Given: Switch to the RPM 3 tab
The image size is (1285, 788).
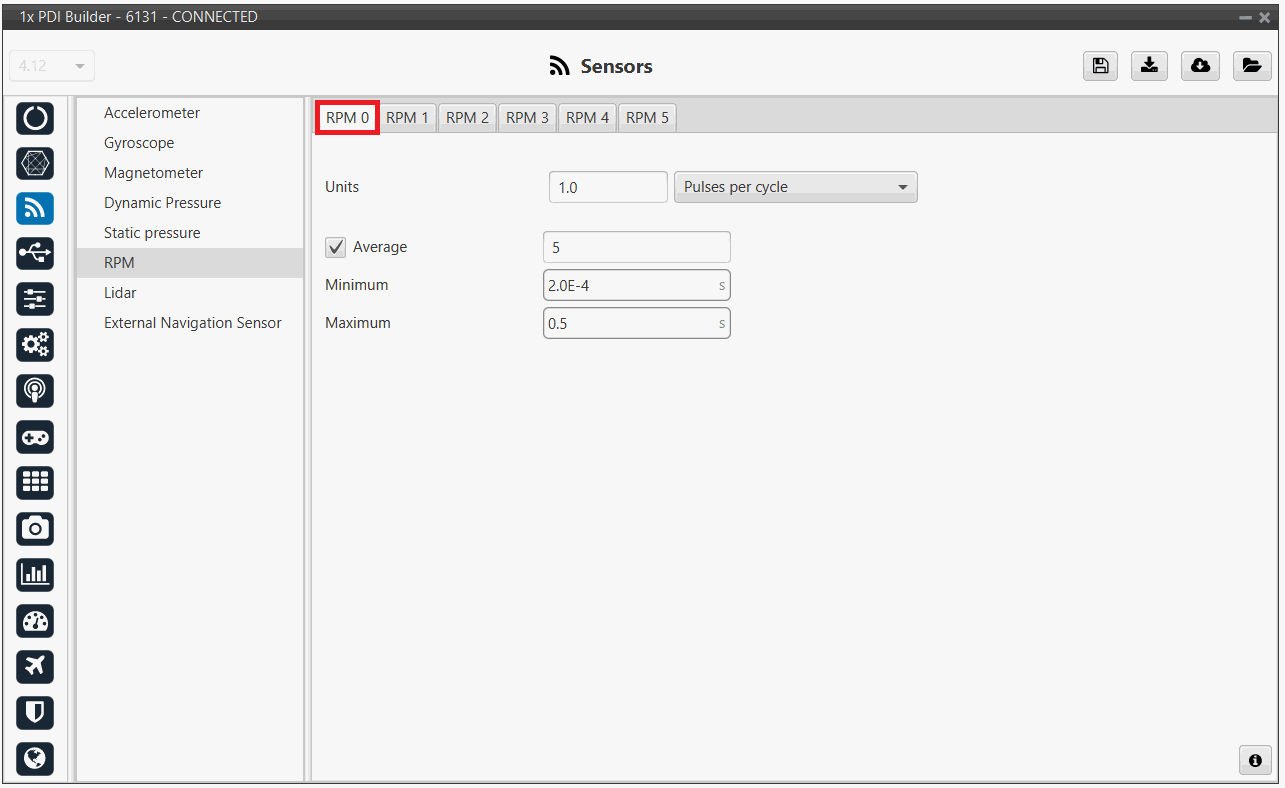Looking at the screenshot, I should point(527,118).
